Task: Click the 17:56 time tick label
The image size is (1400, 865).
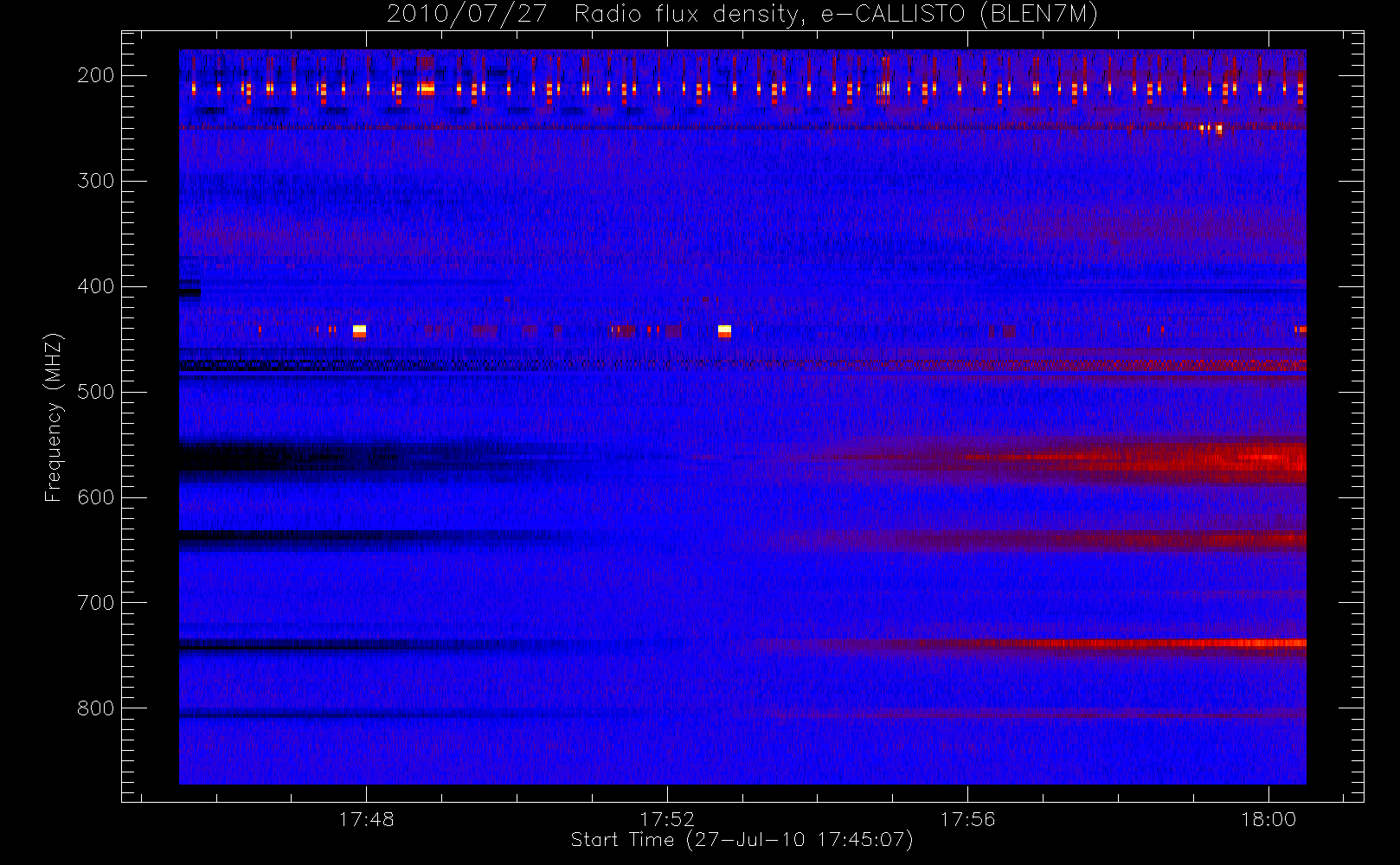Action: pyautogui.click(x=967, y=819)
